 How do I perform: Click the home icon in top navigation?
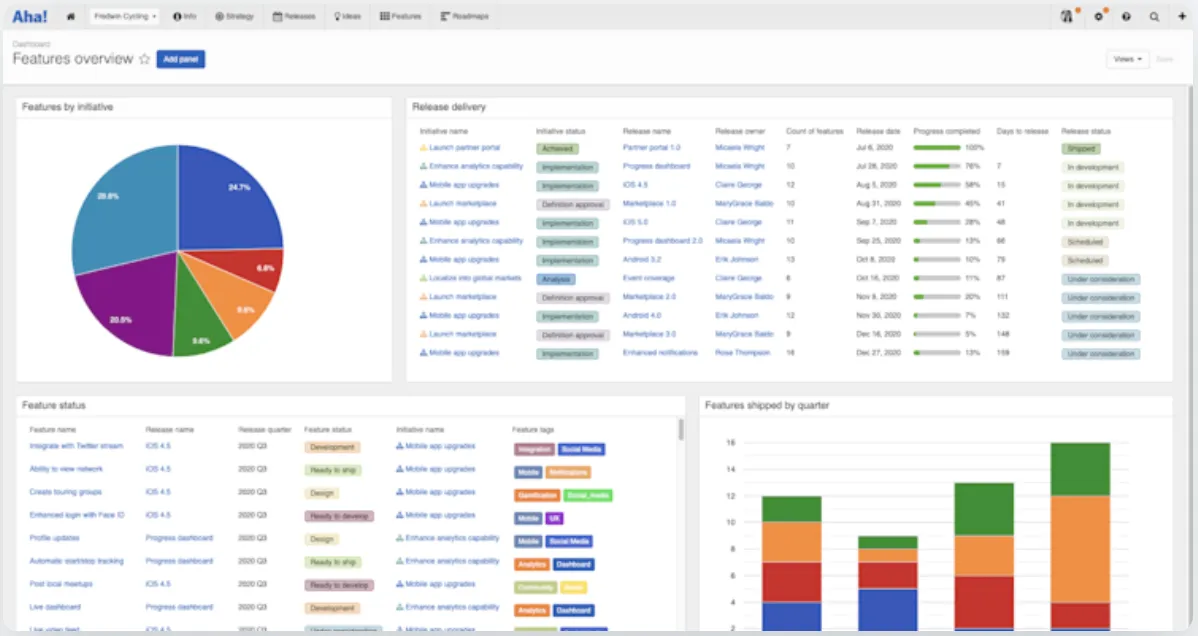click(71, 16)
